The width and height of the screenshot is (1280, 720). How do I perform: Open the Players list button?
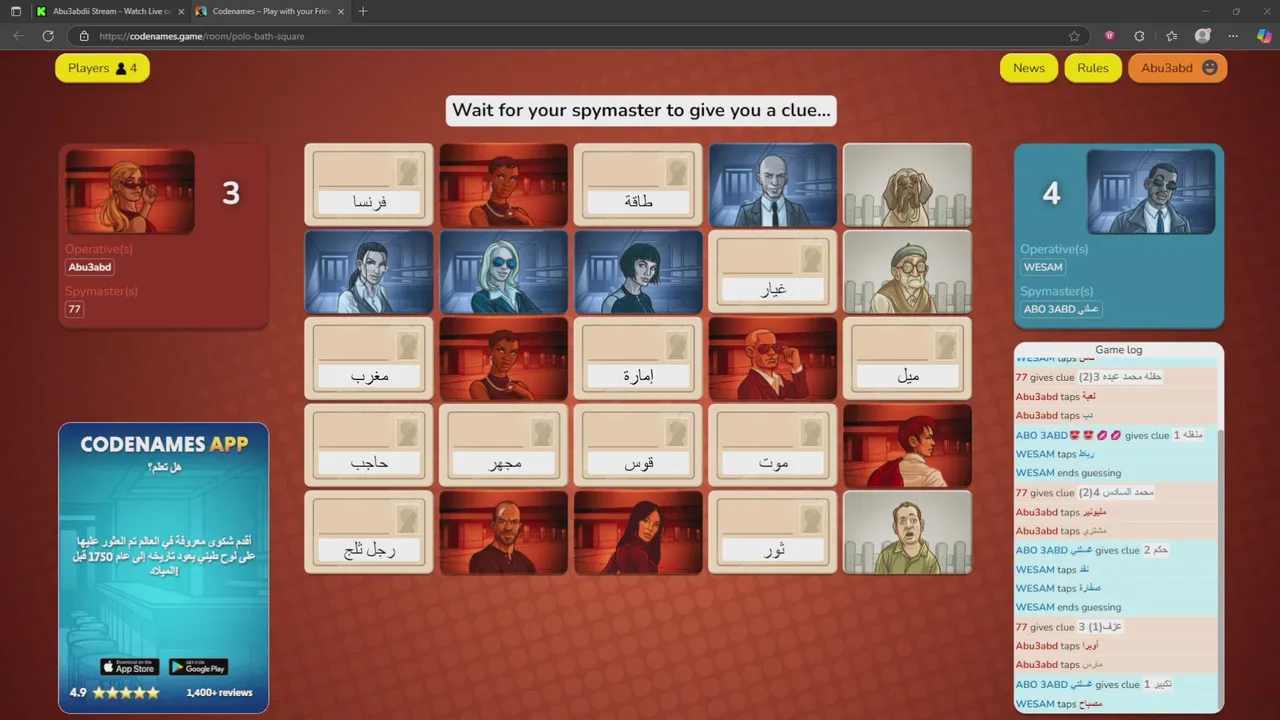pyautogui.click(x=102, y=68)
